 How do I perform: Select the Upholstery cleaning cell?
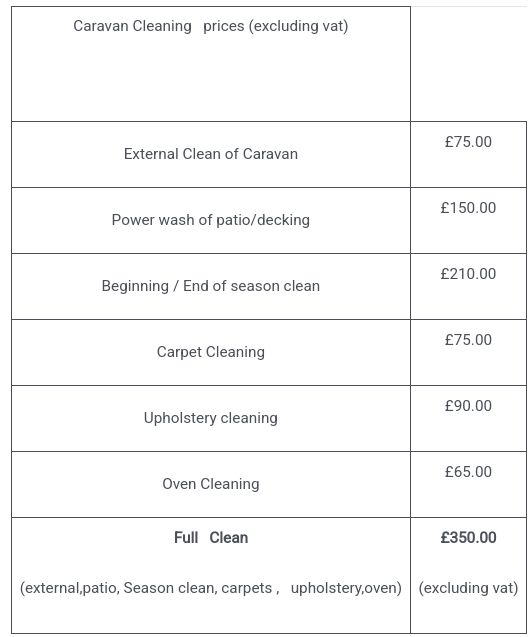pos(211,418)
